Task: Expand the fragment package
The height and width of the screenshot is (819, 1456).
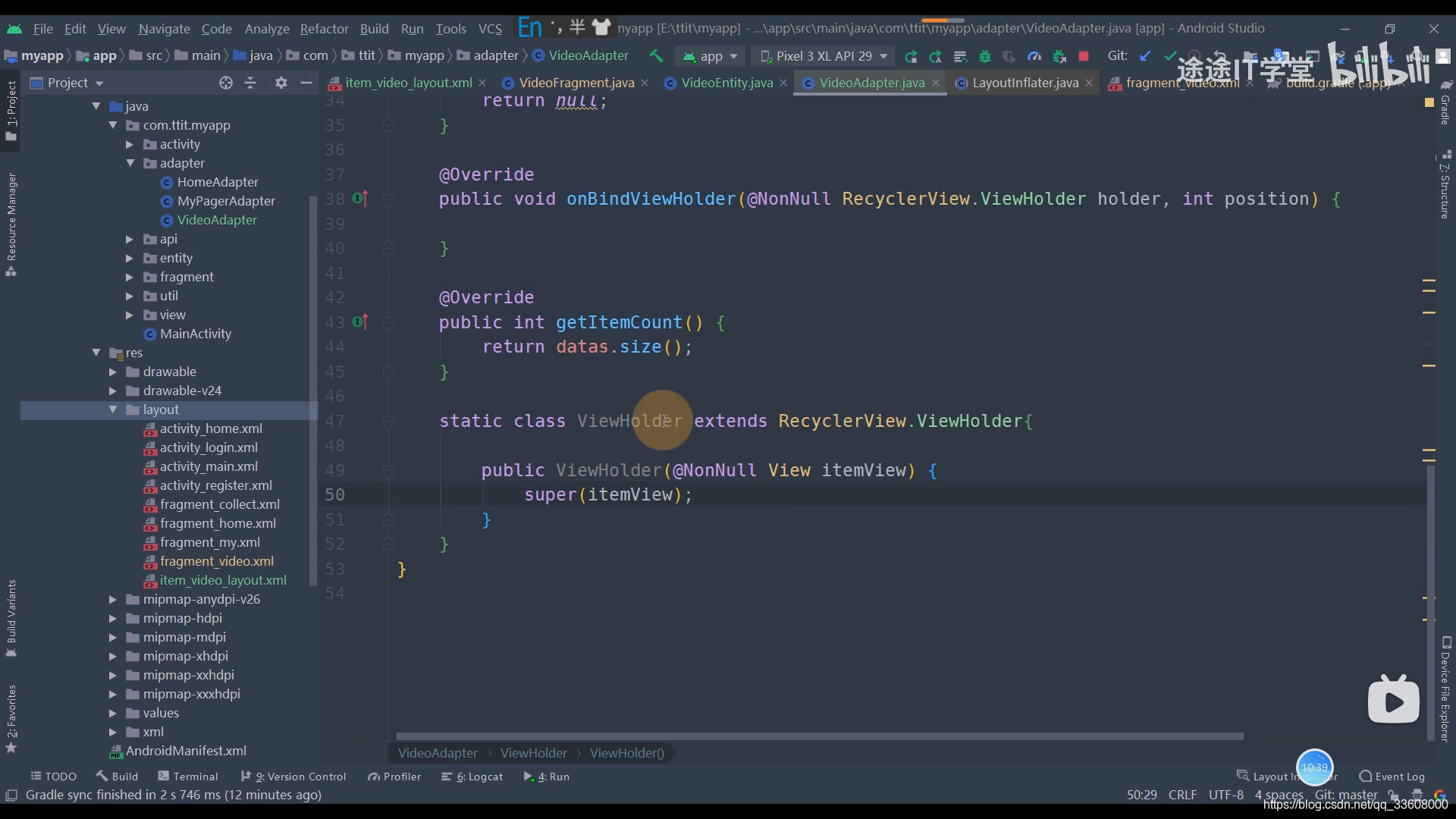Action: point(130,277)
